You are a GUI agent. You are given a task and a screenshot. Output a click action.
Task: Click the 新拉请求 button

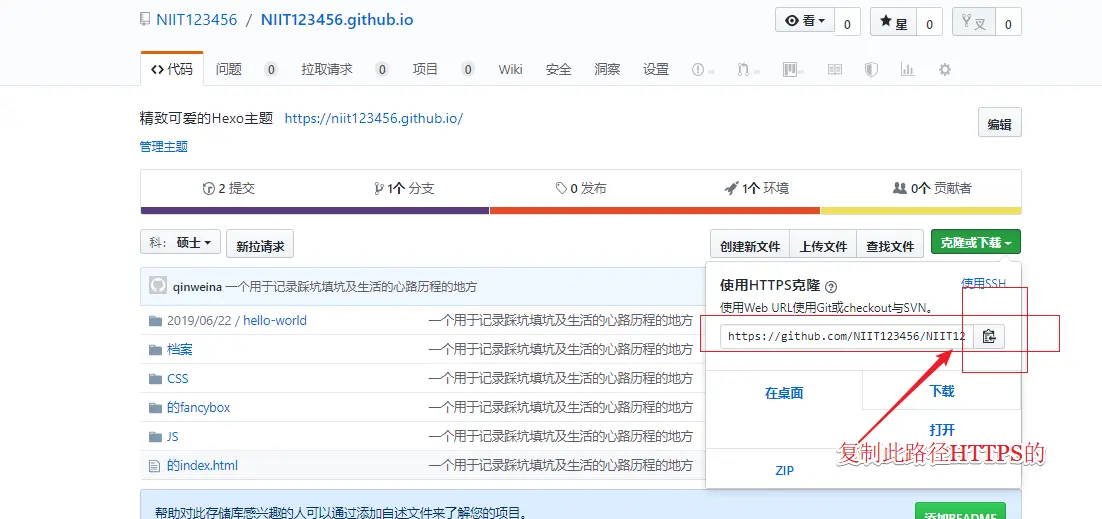pos(260,244)
